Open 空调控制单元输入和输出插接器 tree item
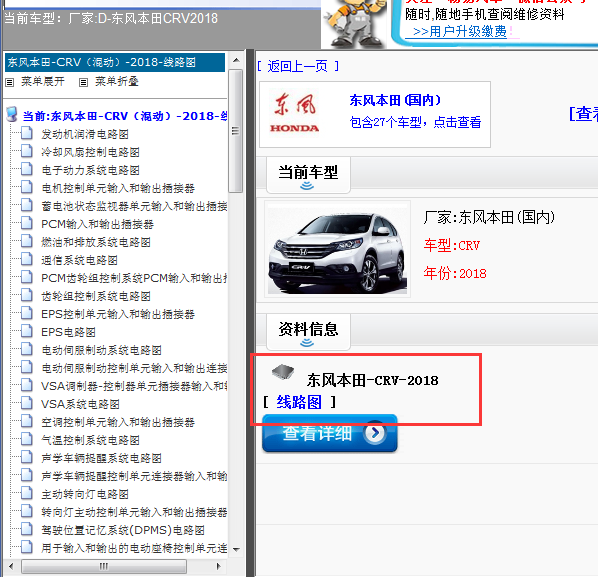The width and height of the screenshot is (598, 577). [x=118, y=422]
